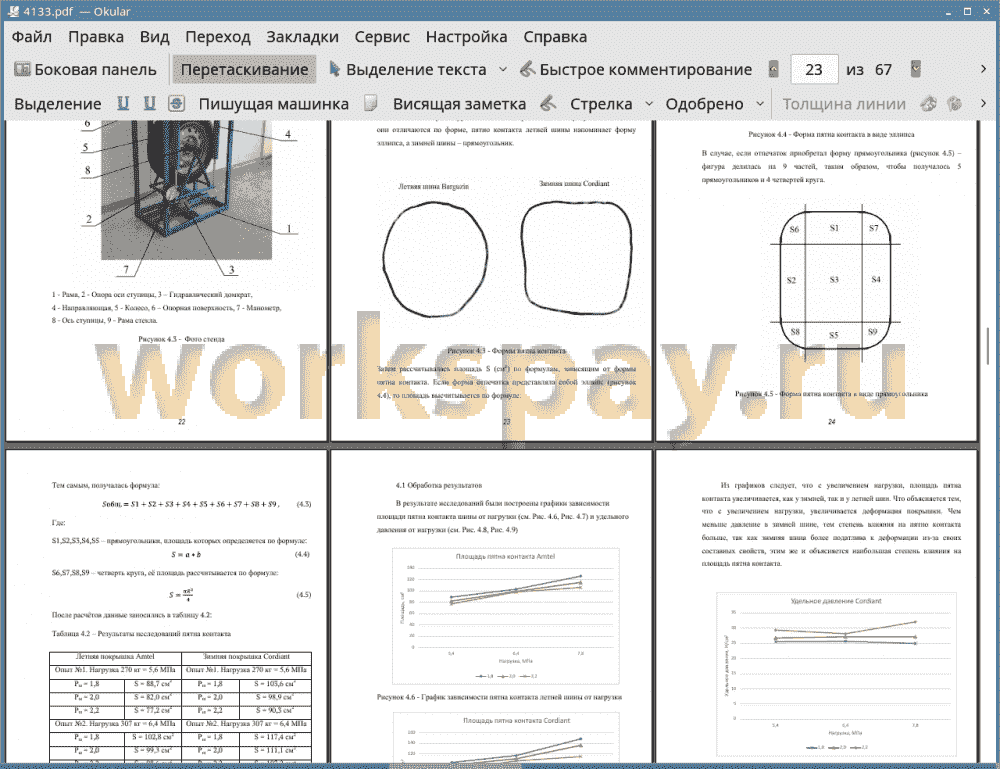Click label 'Летняя шина Barguzin'
The height and width of the screenshot is (769, 1000).
(434, 187)
